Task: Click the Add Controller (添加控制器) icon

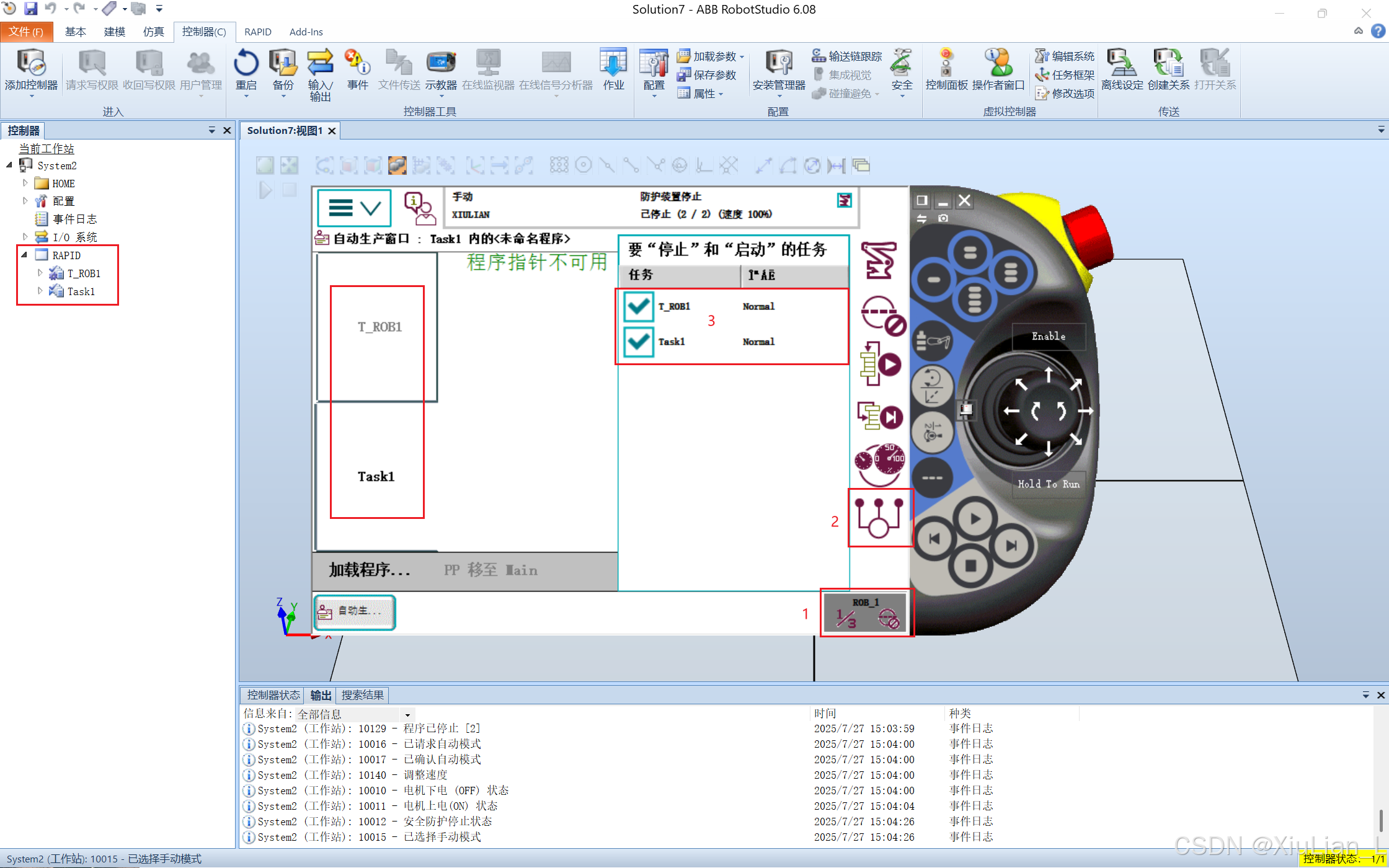Action: (x=31, y=62)
